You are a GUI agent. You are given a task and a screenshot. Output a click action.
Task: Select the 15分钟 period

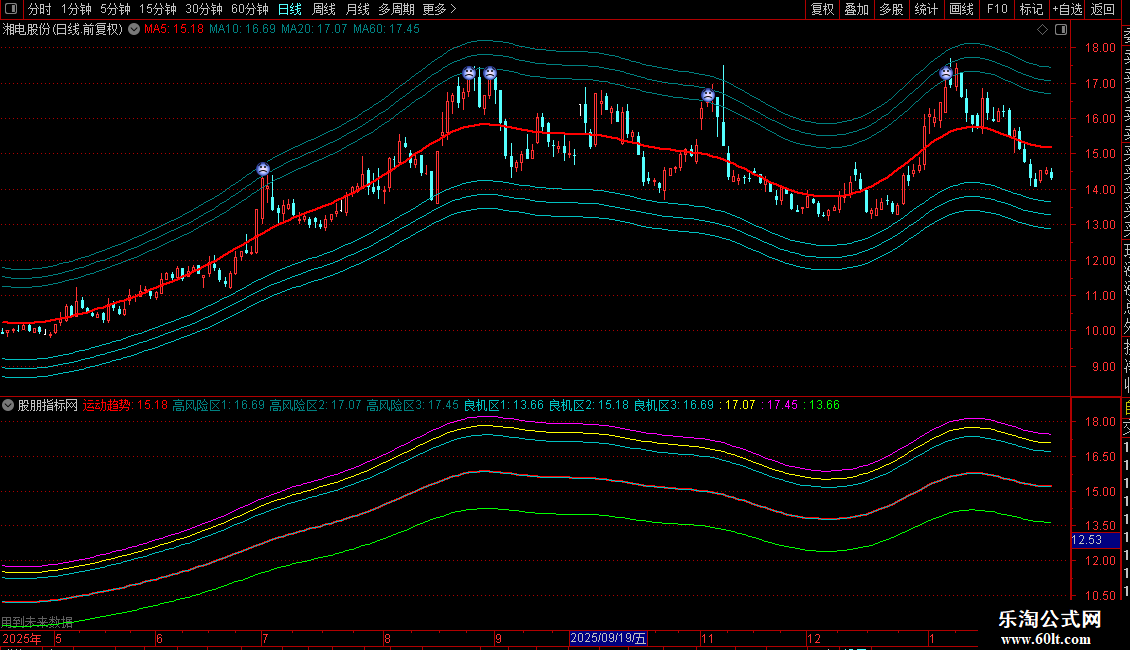pos(158,9)
